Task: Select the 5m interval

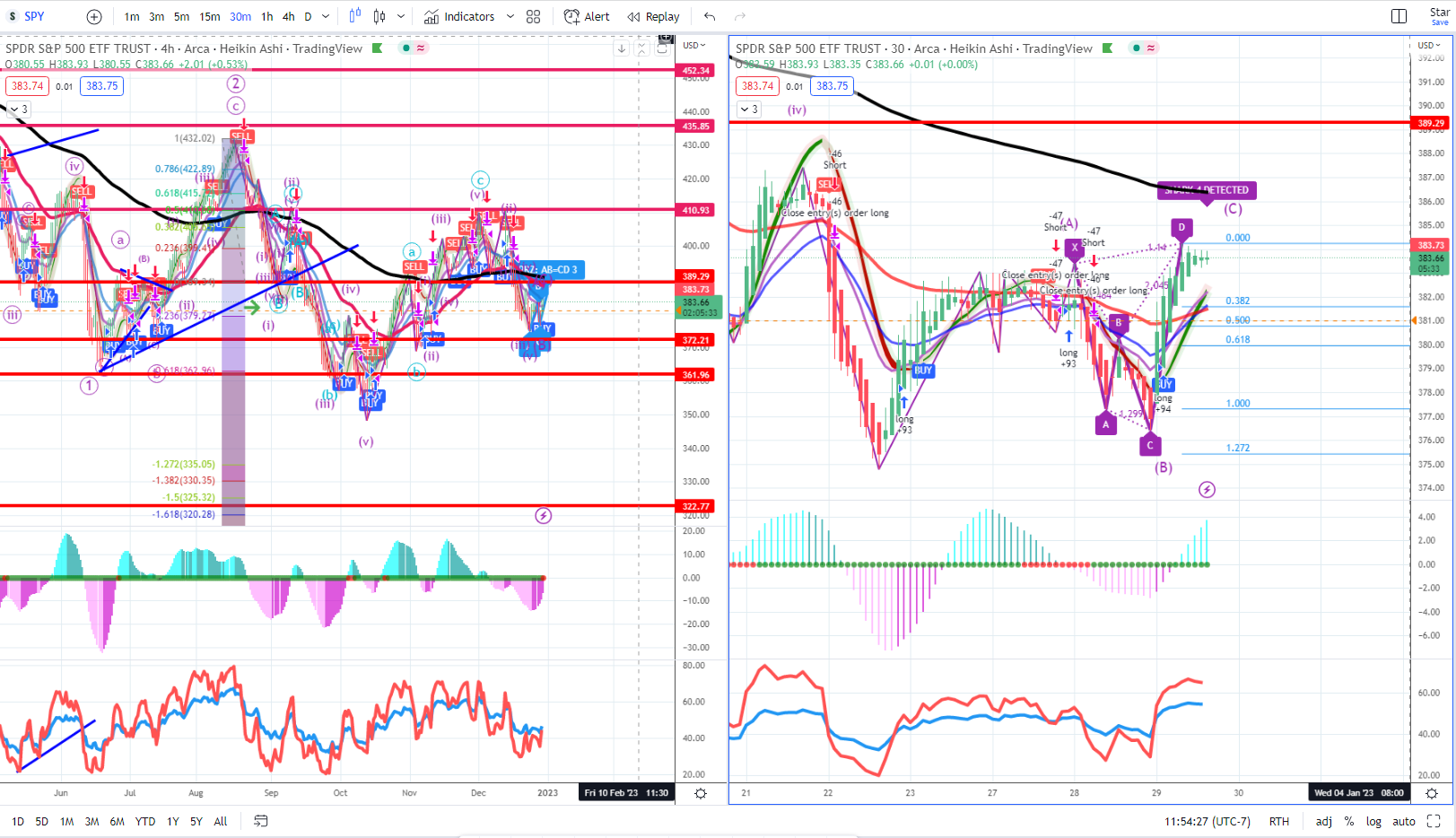Action: point(181,16)
